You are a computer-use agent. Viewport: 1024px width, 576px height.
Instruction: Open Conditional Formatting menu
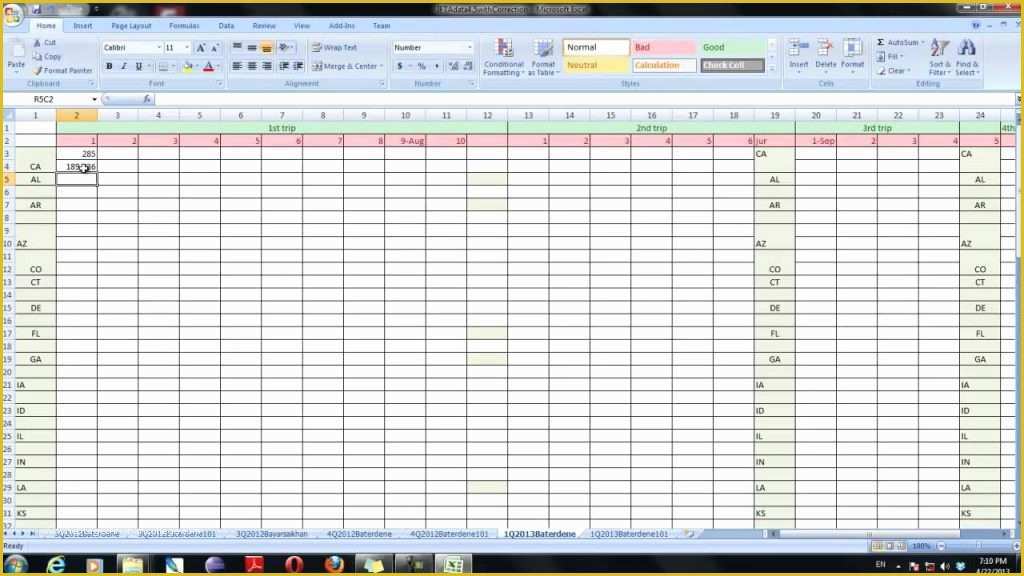(503, 57)
